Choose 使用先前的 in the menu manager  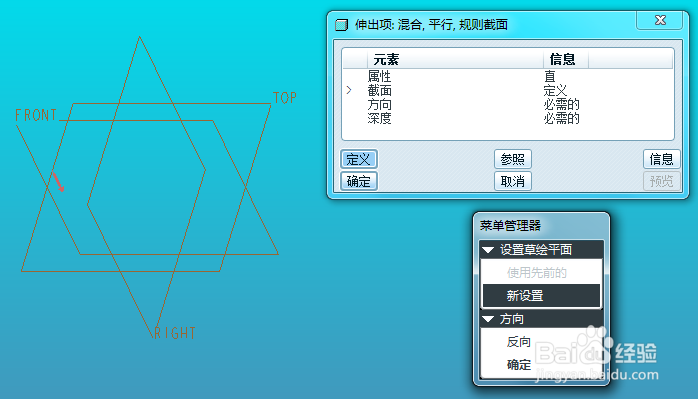[x=541, y=273]
